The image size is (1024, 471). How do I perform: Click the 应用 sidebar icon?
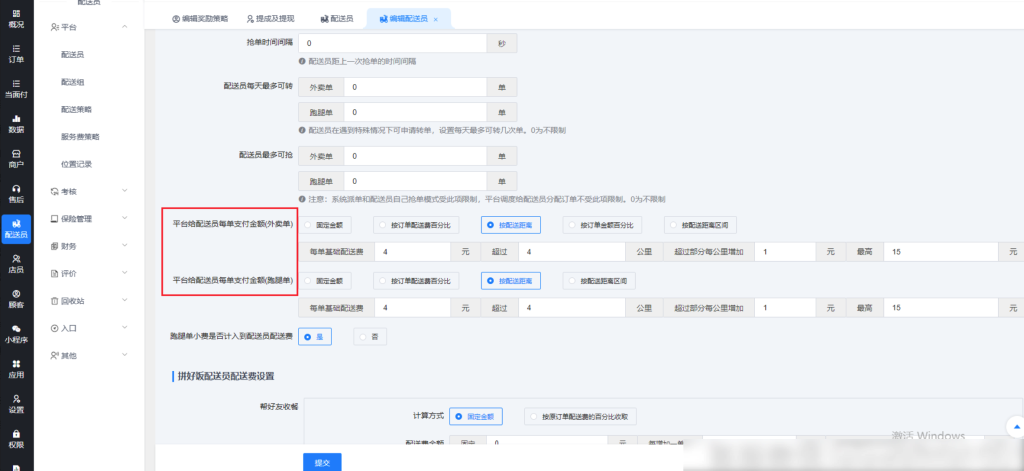[x=16, y=369]
